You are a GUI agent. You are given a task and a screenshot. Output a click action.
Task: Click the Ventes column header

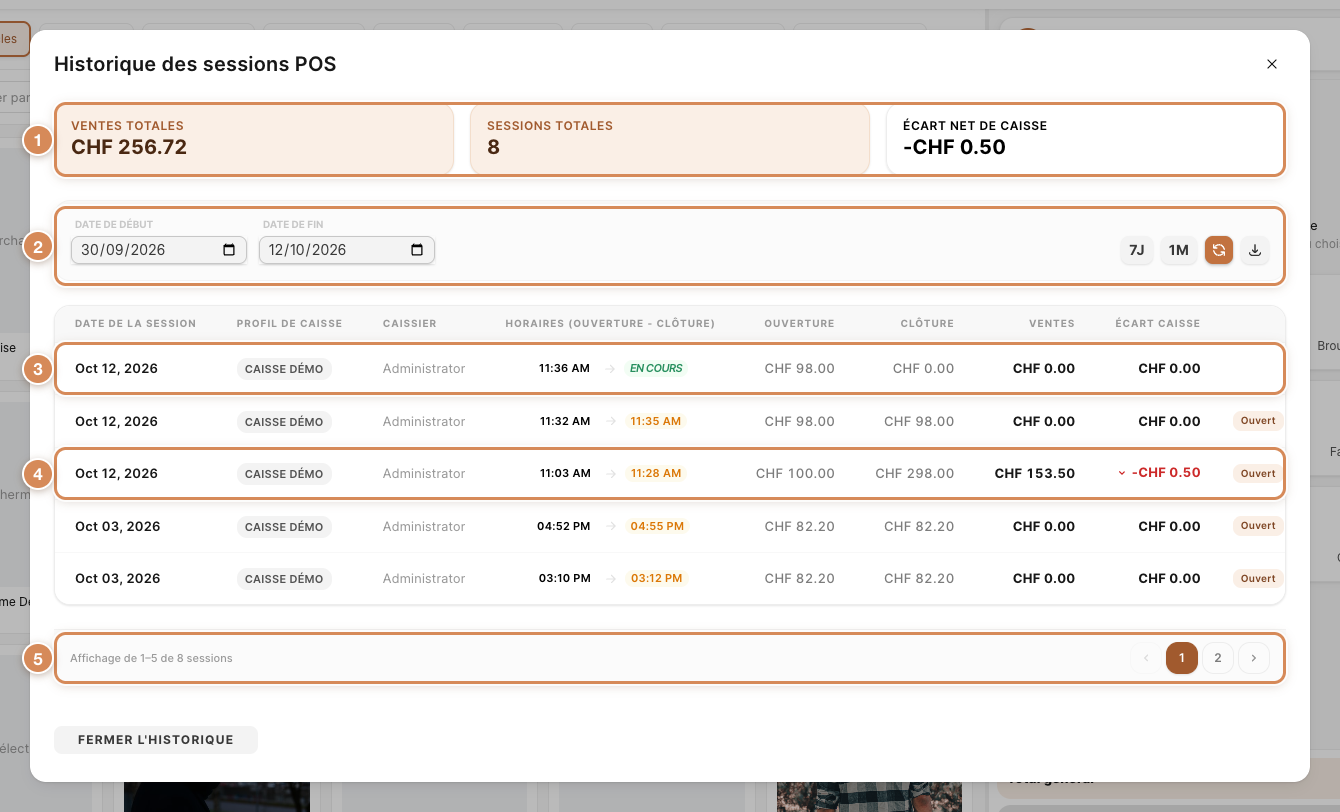1052,324
